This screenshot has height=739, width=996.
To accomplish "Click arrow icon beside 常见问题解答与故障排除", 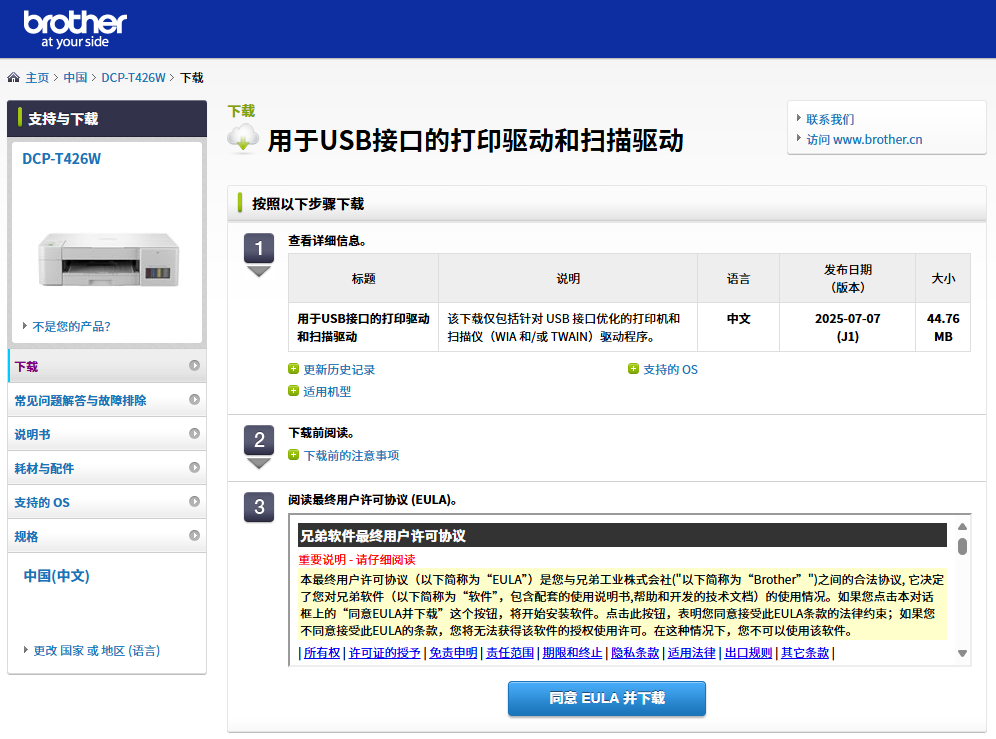I will (194, 399).
